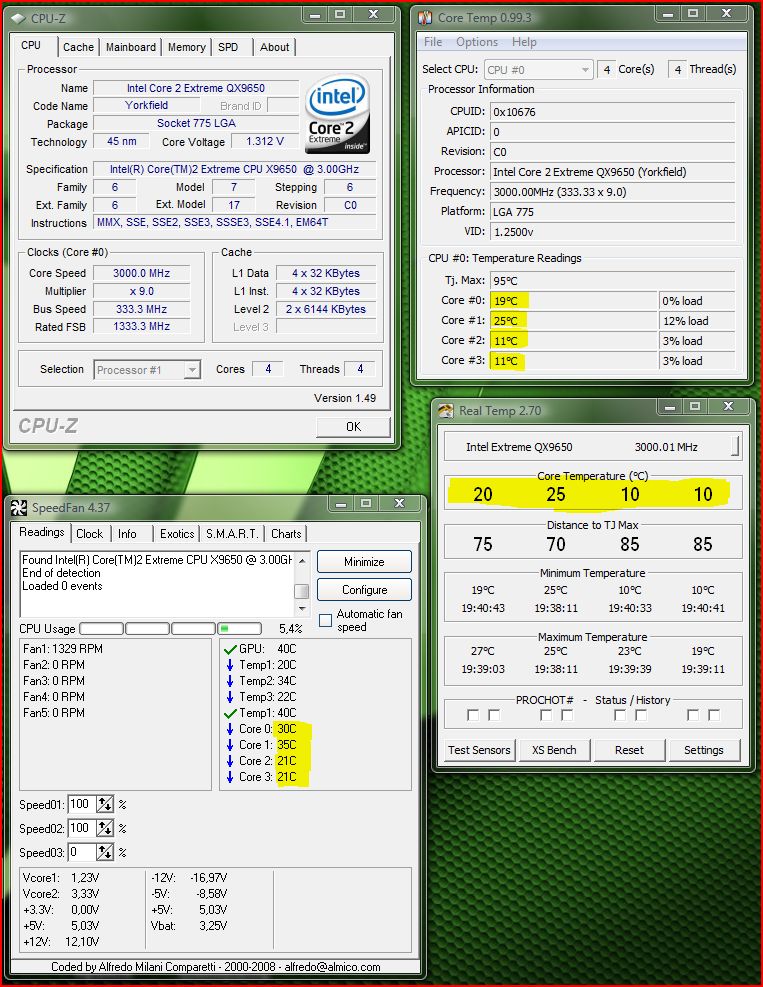Click the XS Bench button
Viewport: 763px width, 987px height.
[553, 750]
